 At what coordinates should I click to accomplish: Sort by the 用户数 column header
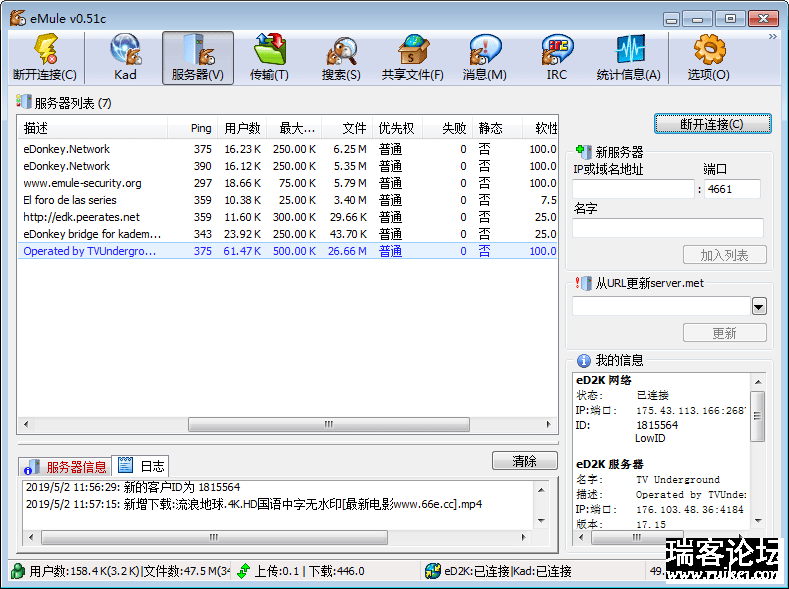[242, 128]
